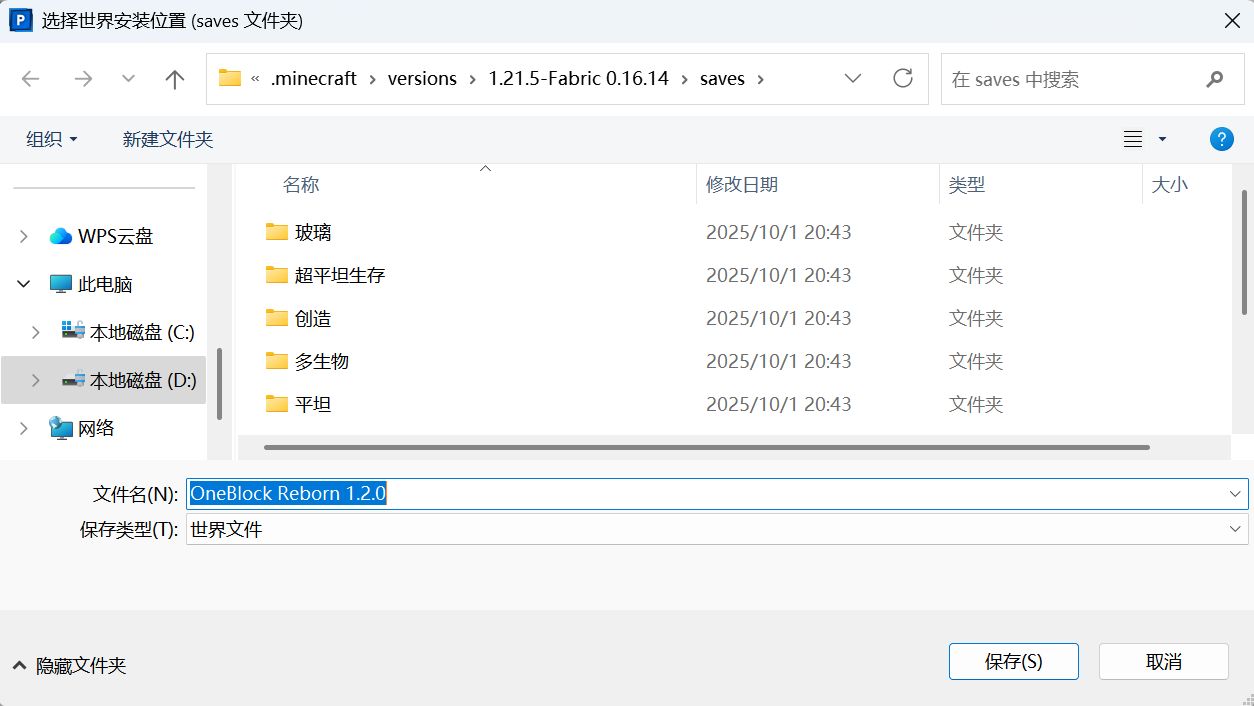Select the 创造 folder icon

277,318
